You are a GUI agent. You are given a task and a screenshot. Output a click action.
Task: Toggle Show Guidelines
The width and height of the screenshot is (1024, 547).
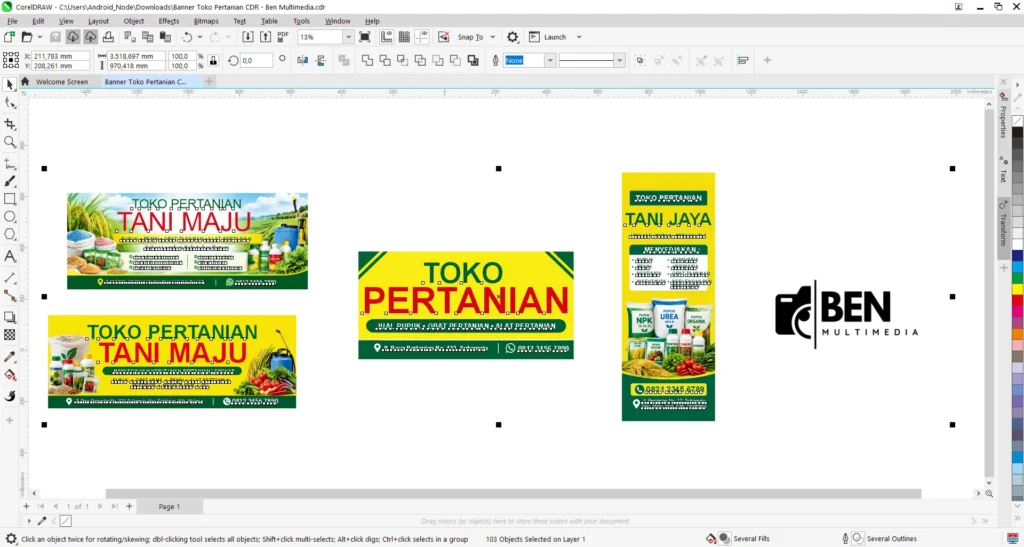(423, 37)
